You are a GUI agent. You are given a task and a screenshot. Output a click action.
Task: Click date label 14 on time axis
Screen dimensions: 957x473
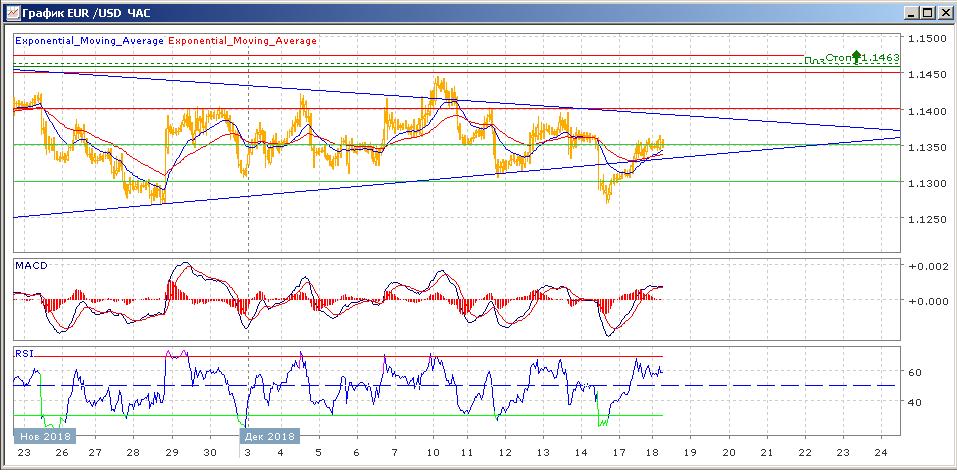581,453
